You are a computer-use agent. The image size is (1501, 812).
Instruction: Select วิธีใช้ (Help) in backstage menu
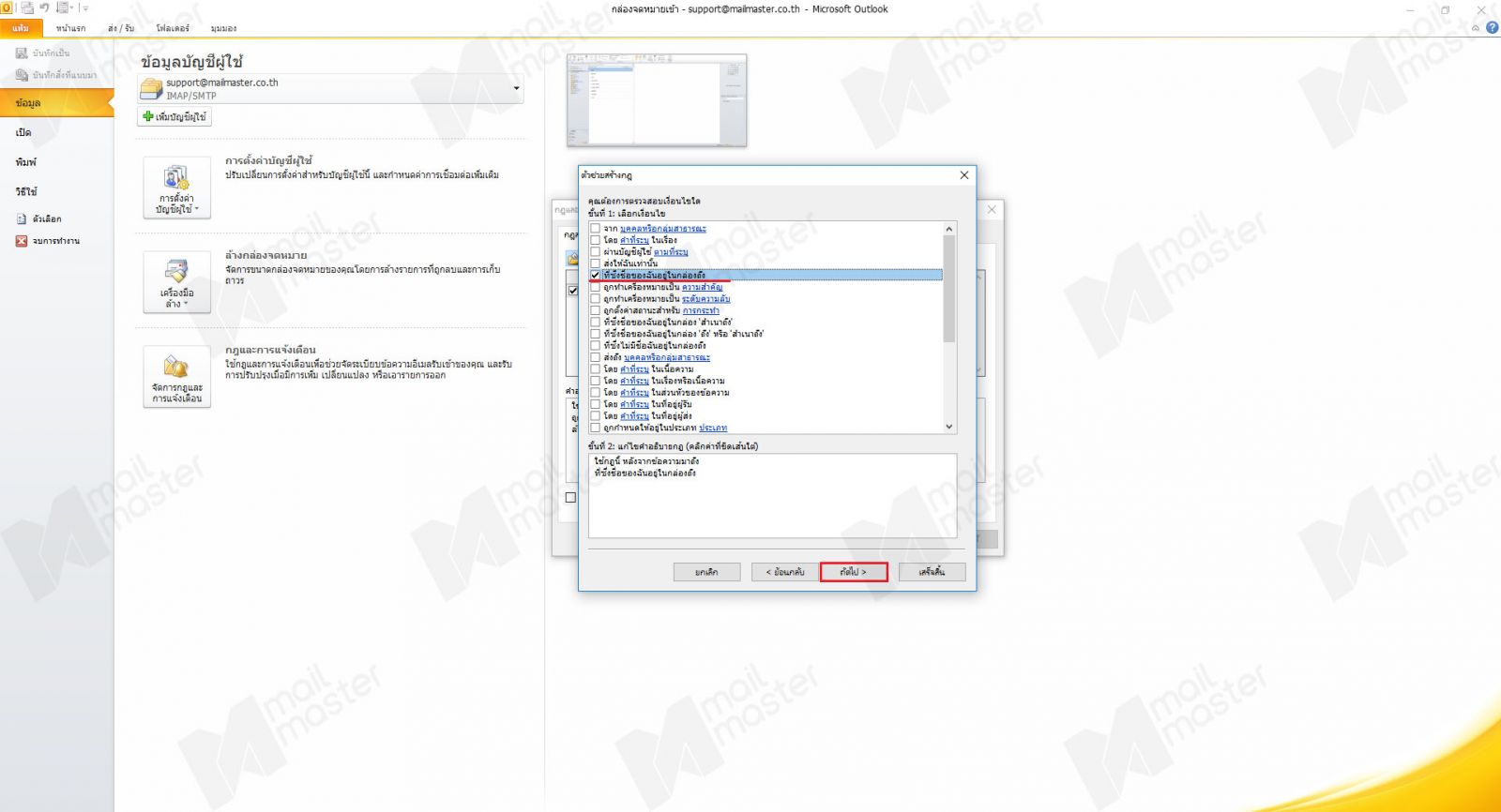point(26,192)
